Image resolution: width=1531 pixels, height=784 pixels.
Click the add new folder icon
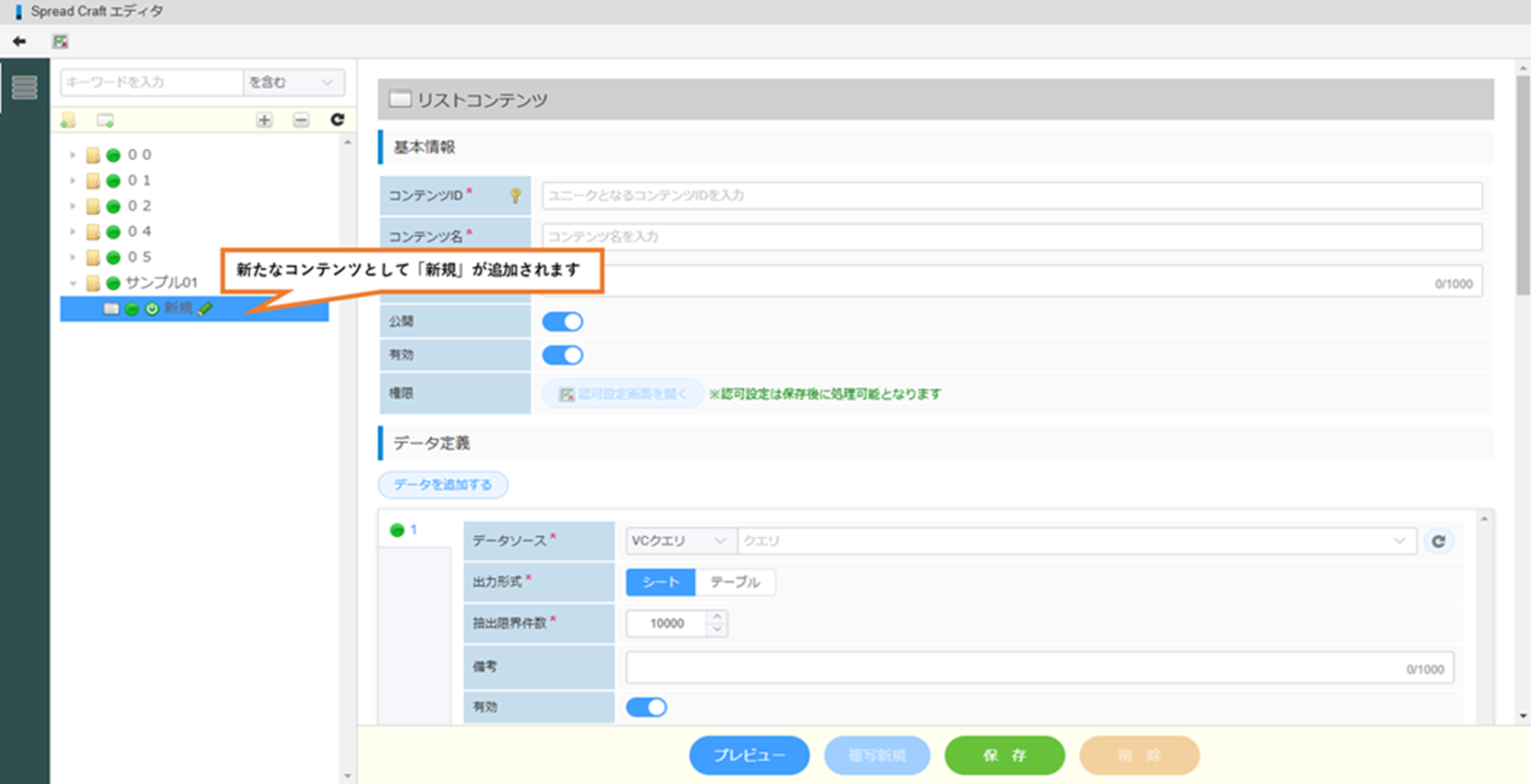point(69,120)
